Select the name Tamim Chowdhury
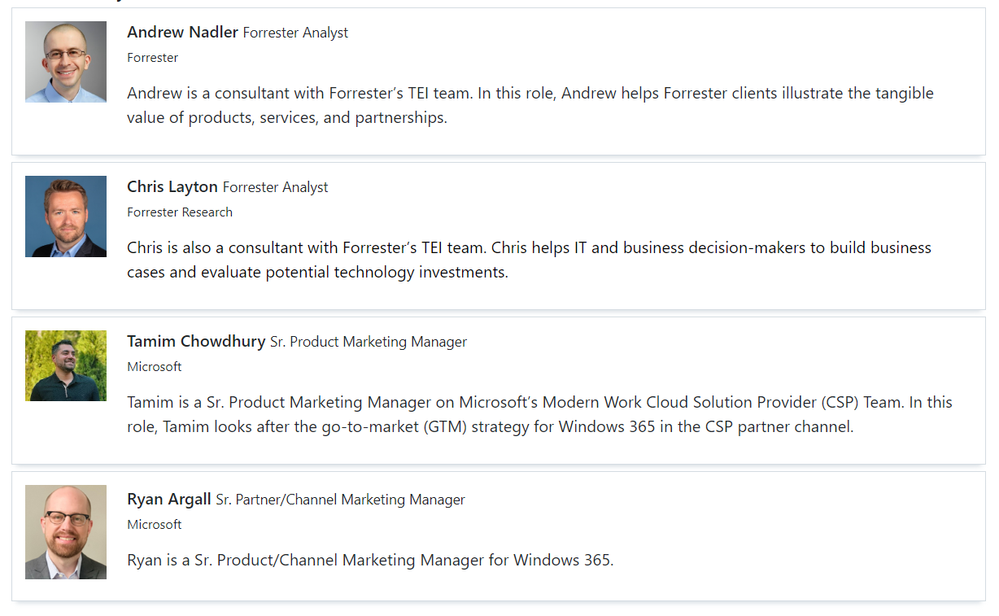 (196, 341)
